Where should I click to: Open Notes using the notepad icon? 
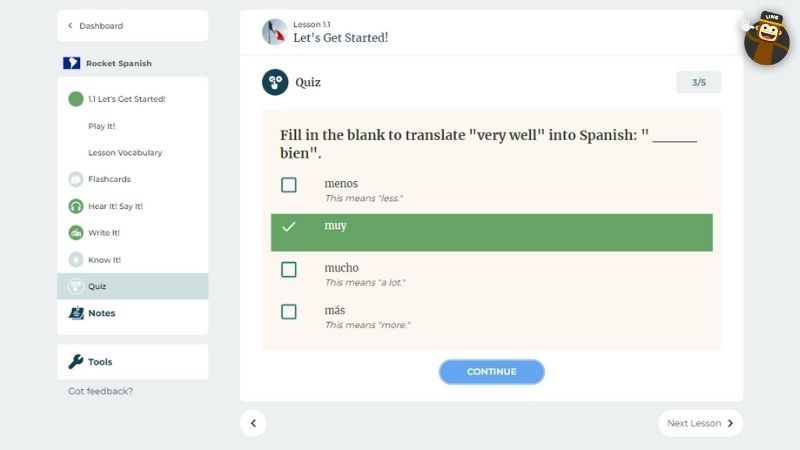coord(76,313)
